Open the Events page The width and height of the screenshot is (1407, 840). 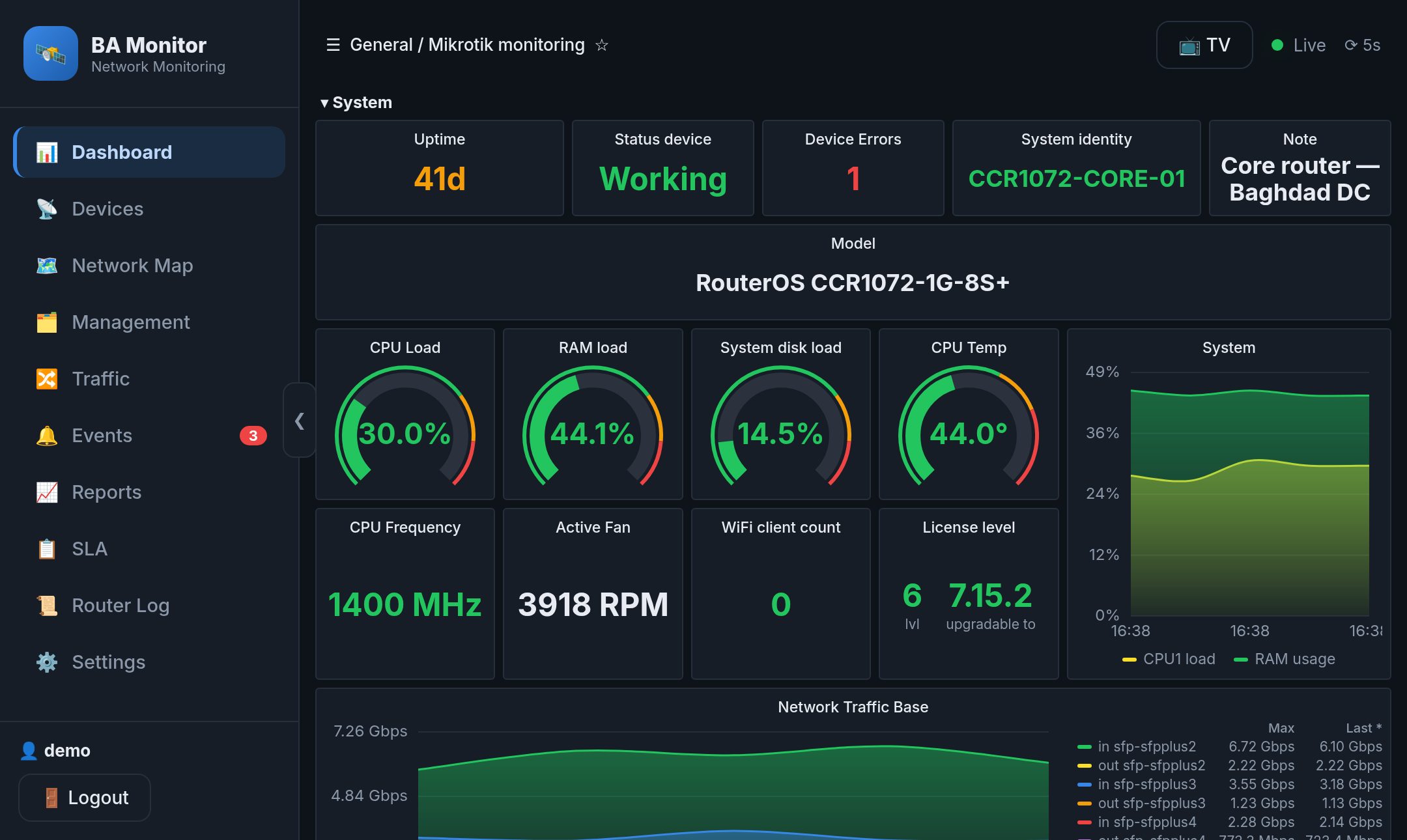click(x=149, y=436)
